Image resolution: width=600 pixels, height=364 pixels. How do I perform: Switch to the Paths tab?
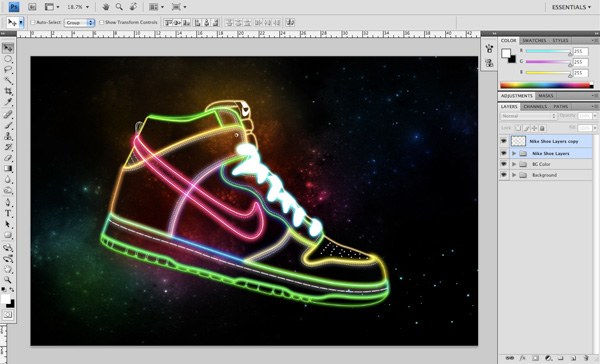pyautogui.click(x=561, y=106)
